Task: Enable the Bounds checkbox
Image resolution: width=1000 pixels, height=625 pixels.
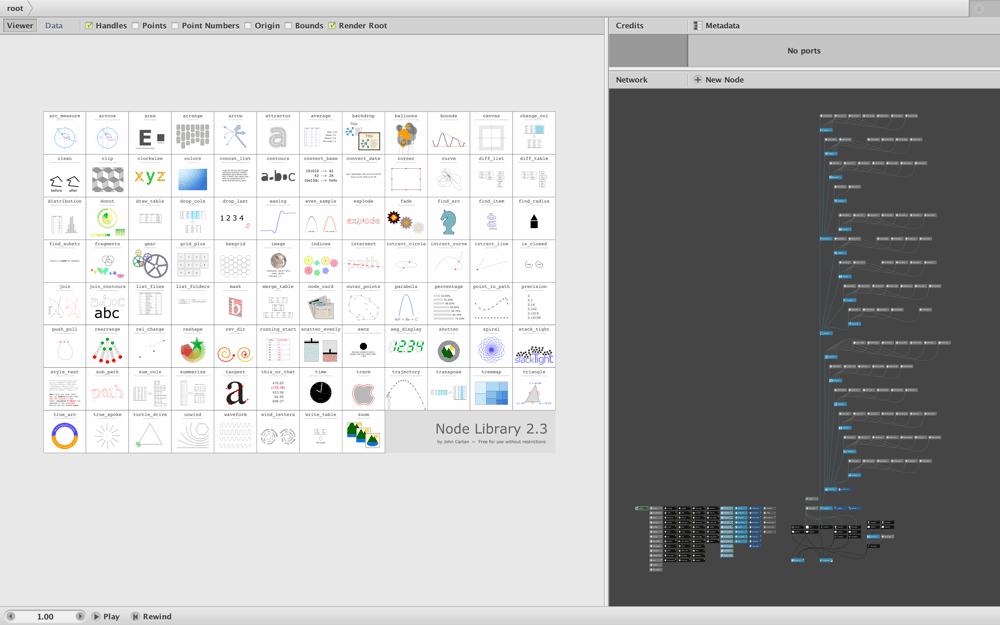Action: pos(288,26)
